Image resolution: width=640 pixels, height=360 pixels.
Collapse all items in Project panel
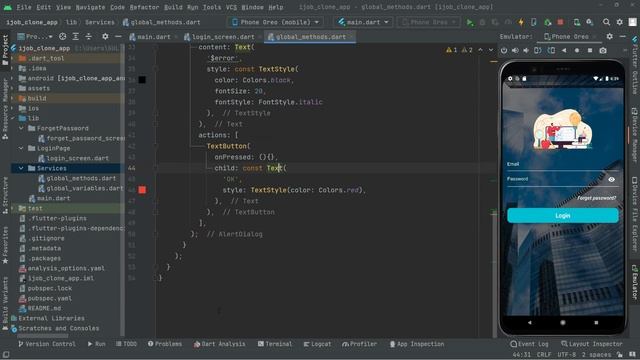coord(89,37)
